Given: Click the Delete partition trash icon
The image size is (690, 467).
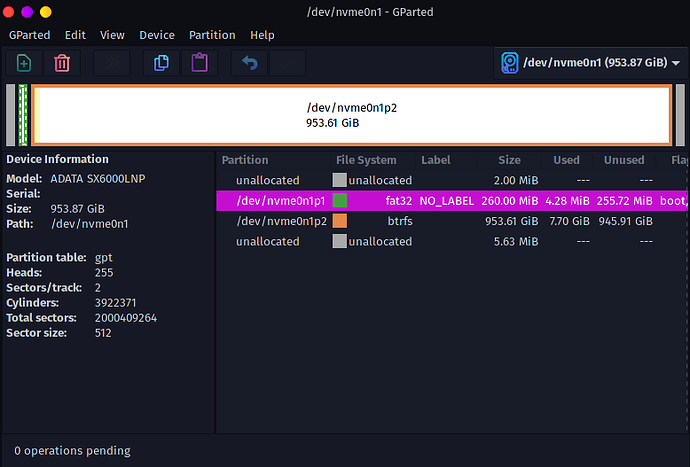Looking at the screenshot, I should pos(62,63).
